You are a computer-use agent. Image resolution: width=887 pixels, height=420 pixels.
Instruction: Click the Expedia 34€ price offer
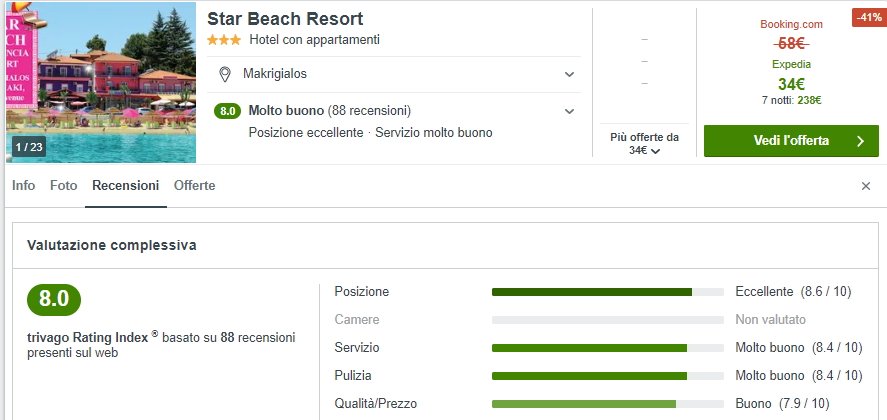tap(791, 84)
